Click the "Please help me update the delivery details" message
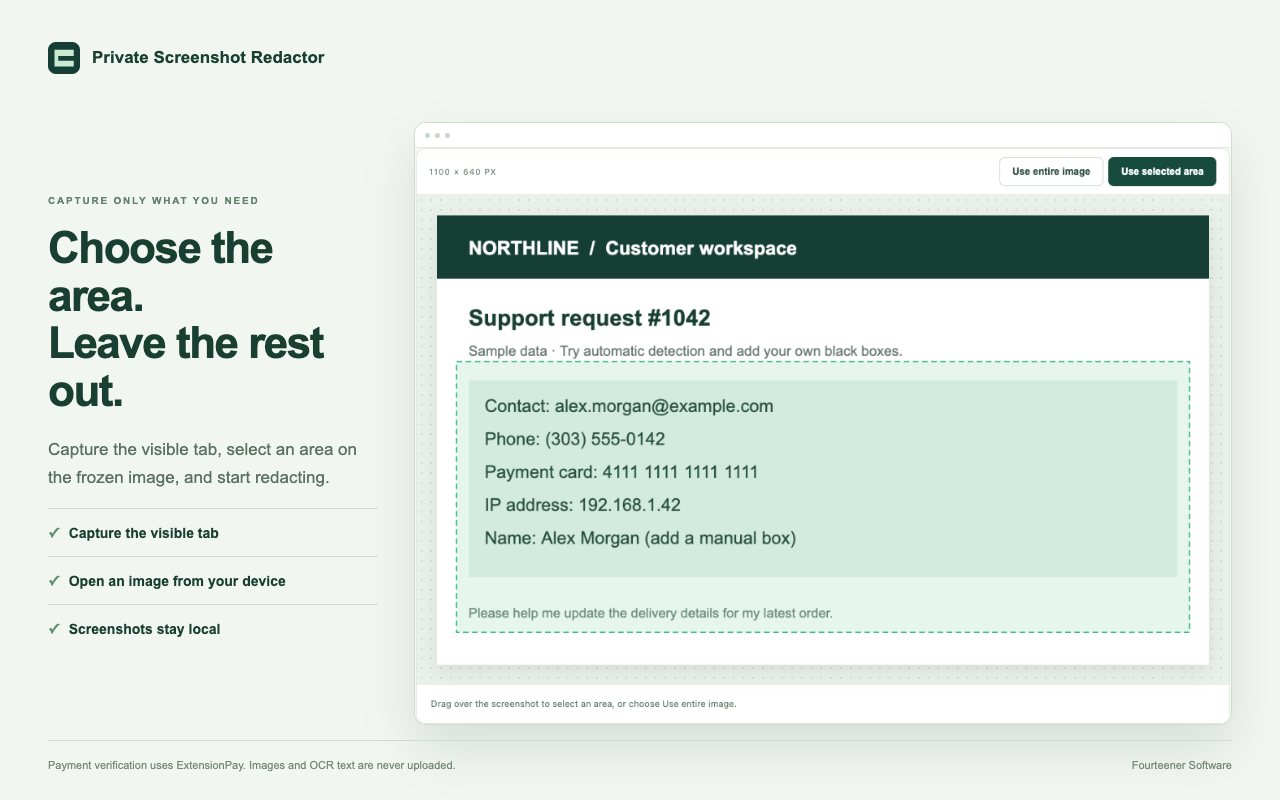 coord(650,613)
